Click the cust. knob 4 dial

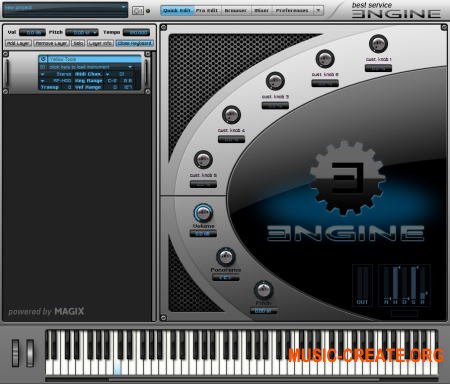point(231,115)
